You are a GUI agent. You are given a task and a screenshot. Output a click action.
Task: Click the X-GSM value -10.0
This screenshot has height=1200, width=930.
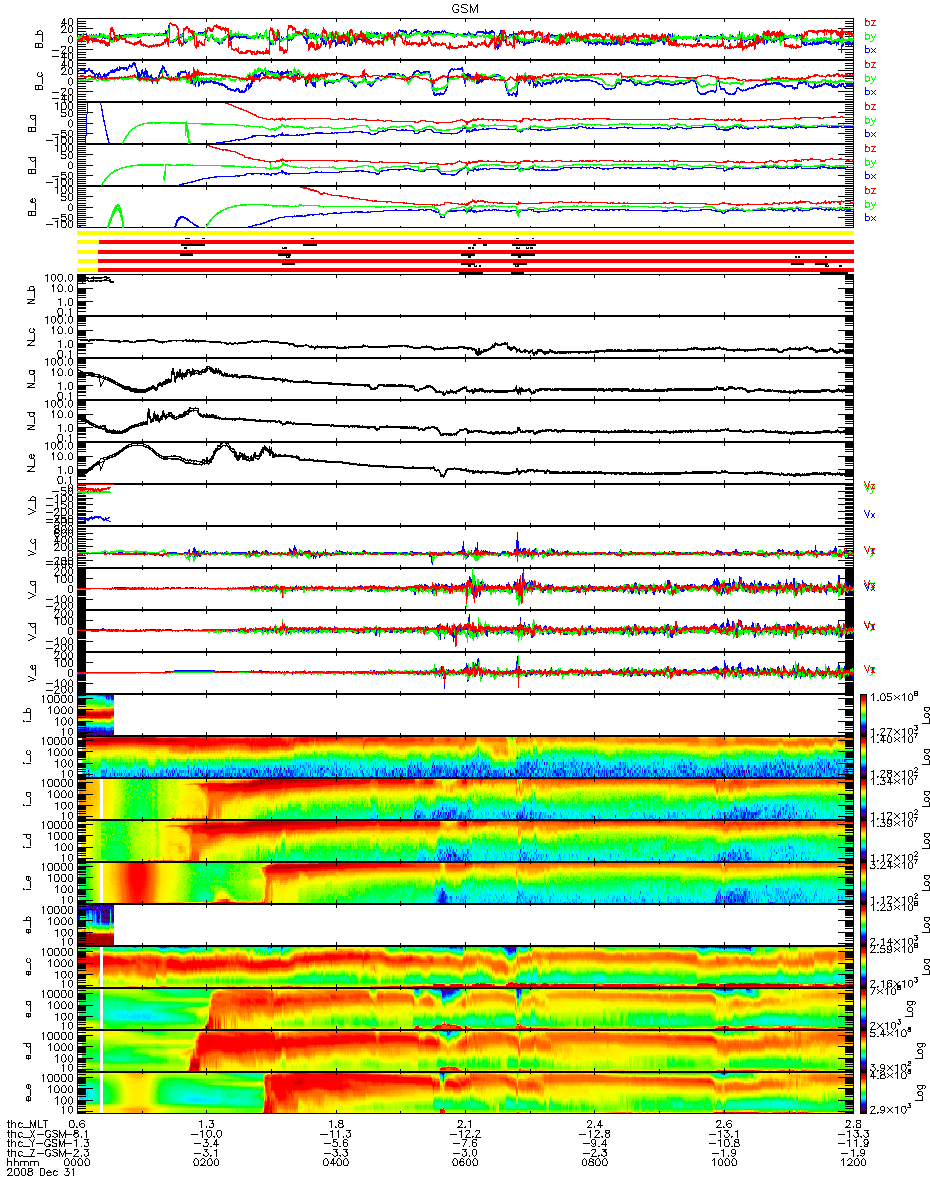click(x=207, y=1133)
